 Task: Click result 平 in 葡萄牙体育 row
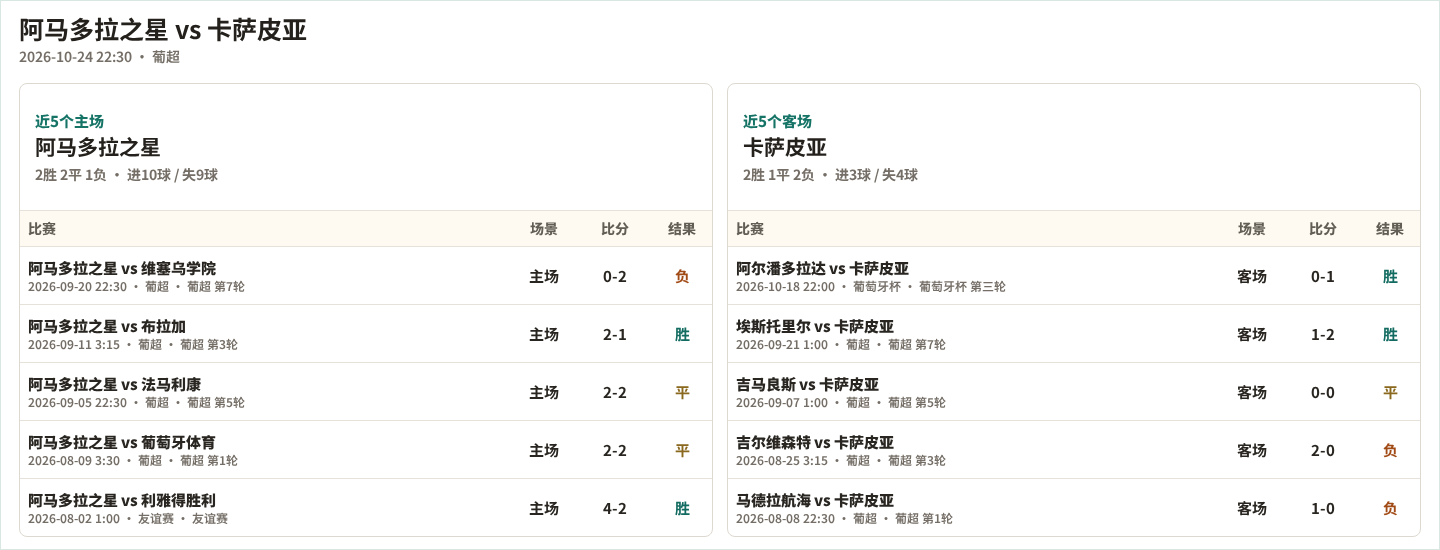[x=682, y=450]
